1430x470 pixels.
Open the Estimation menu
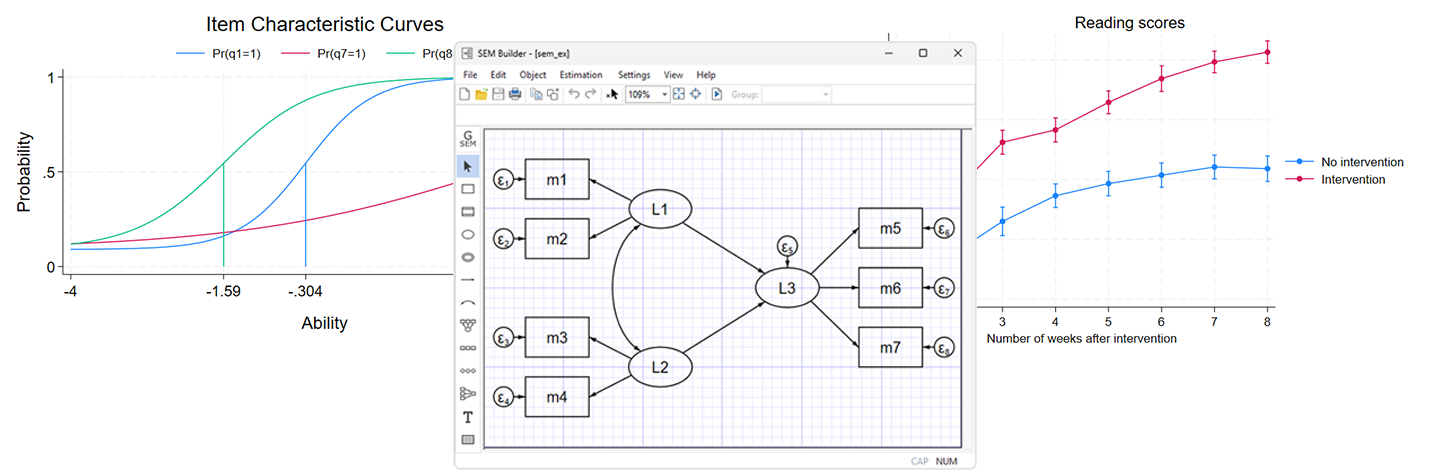pos(580,75)
